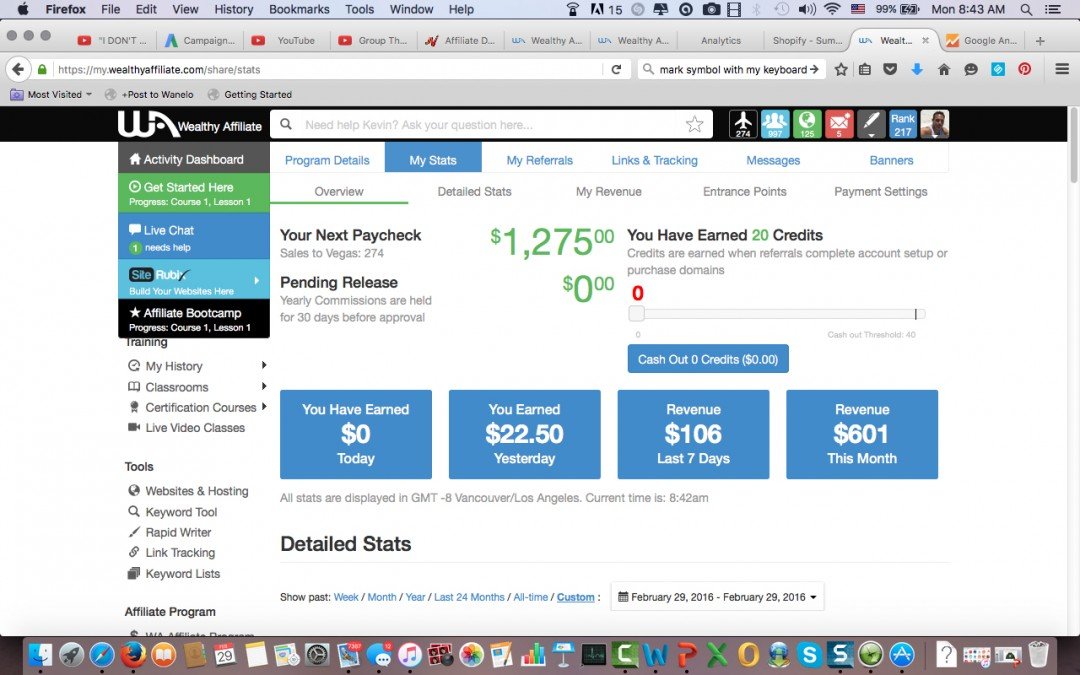Open the followers icon showing 997

(775, 125)
